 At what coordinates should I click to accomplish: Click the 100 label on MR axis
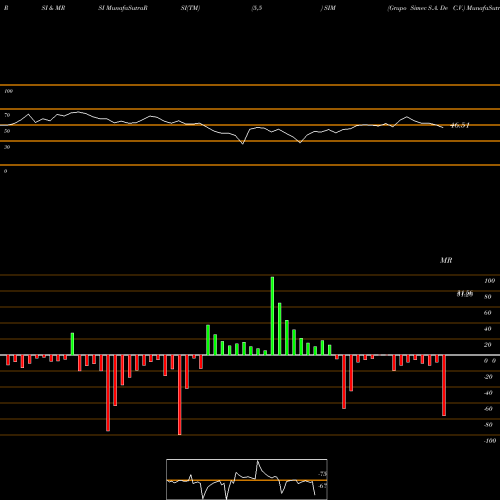coord(489,281)
